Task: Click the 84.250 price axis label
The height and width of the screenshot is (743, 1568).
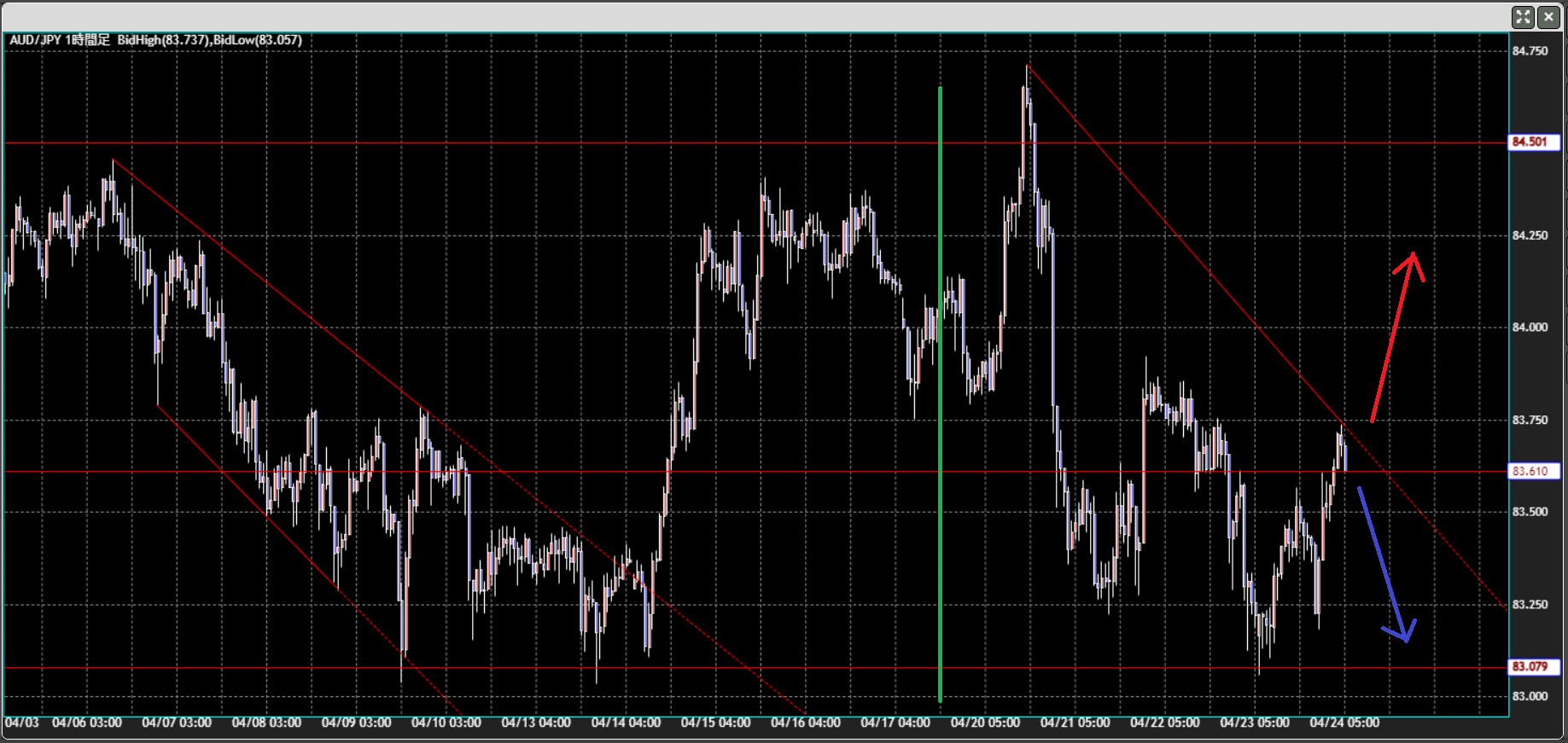Action: pyautogui.click(x=1530, y=235)
